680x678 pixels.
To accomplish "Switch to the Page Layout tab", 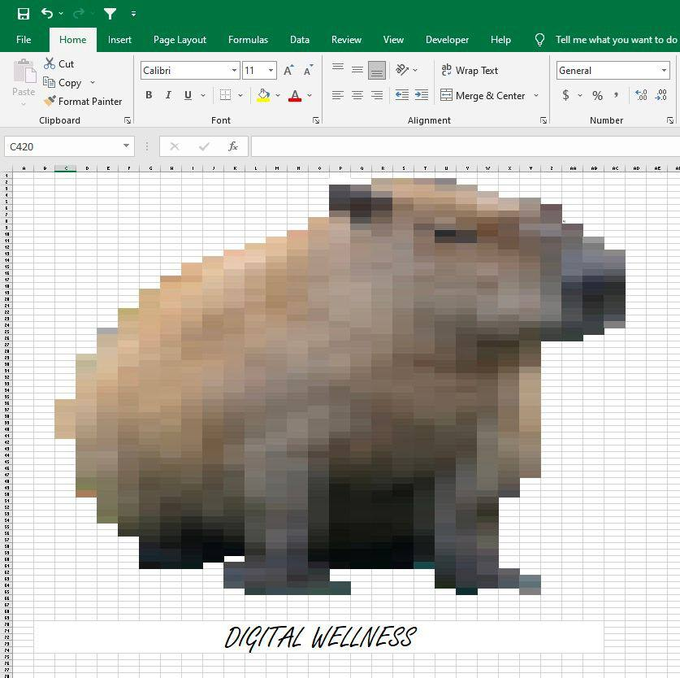I will [180, 39].
